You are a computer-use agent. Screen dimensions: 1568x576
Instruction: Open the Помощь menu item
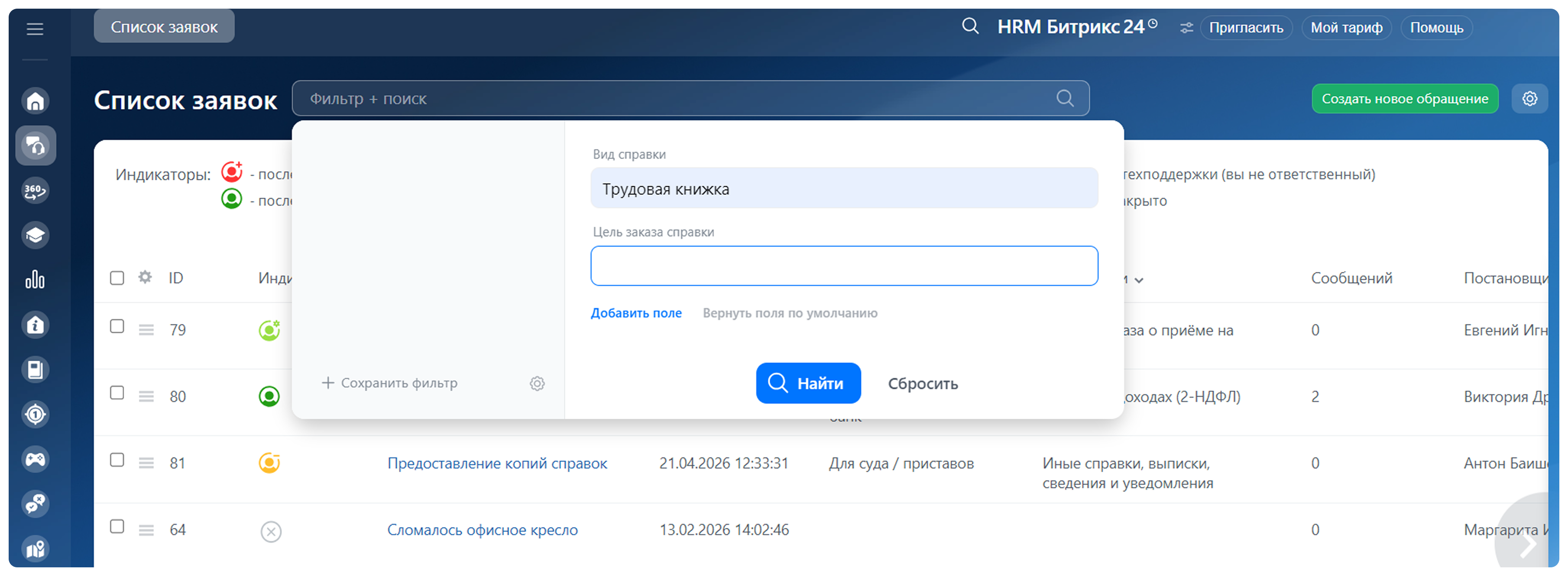click(x=1436, y=27)
